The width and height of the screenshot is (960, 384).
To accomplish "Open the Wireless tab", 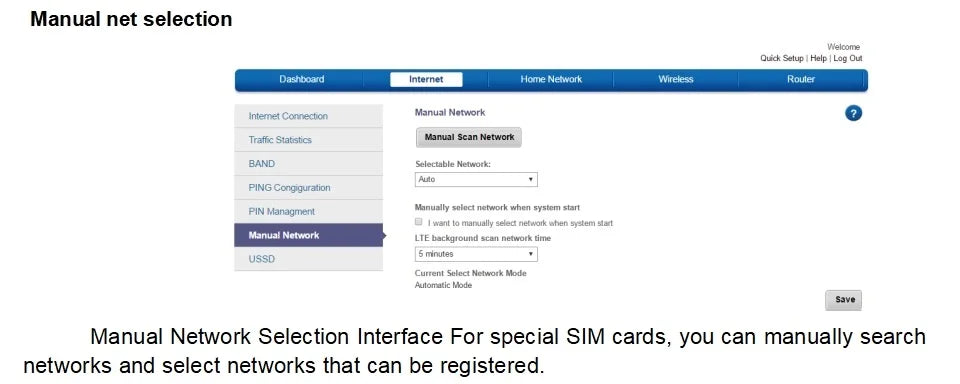I will (676, 79).
